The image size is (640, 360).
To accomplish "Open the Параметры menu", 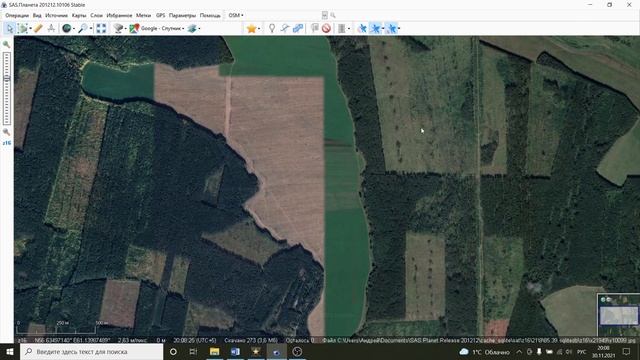I will tap(182, 15).
